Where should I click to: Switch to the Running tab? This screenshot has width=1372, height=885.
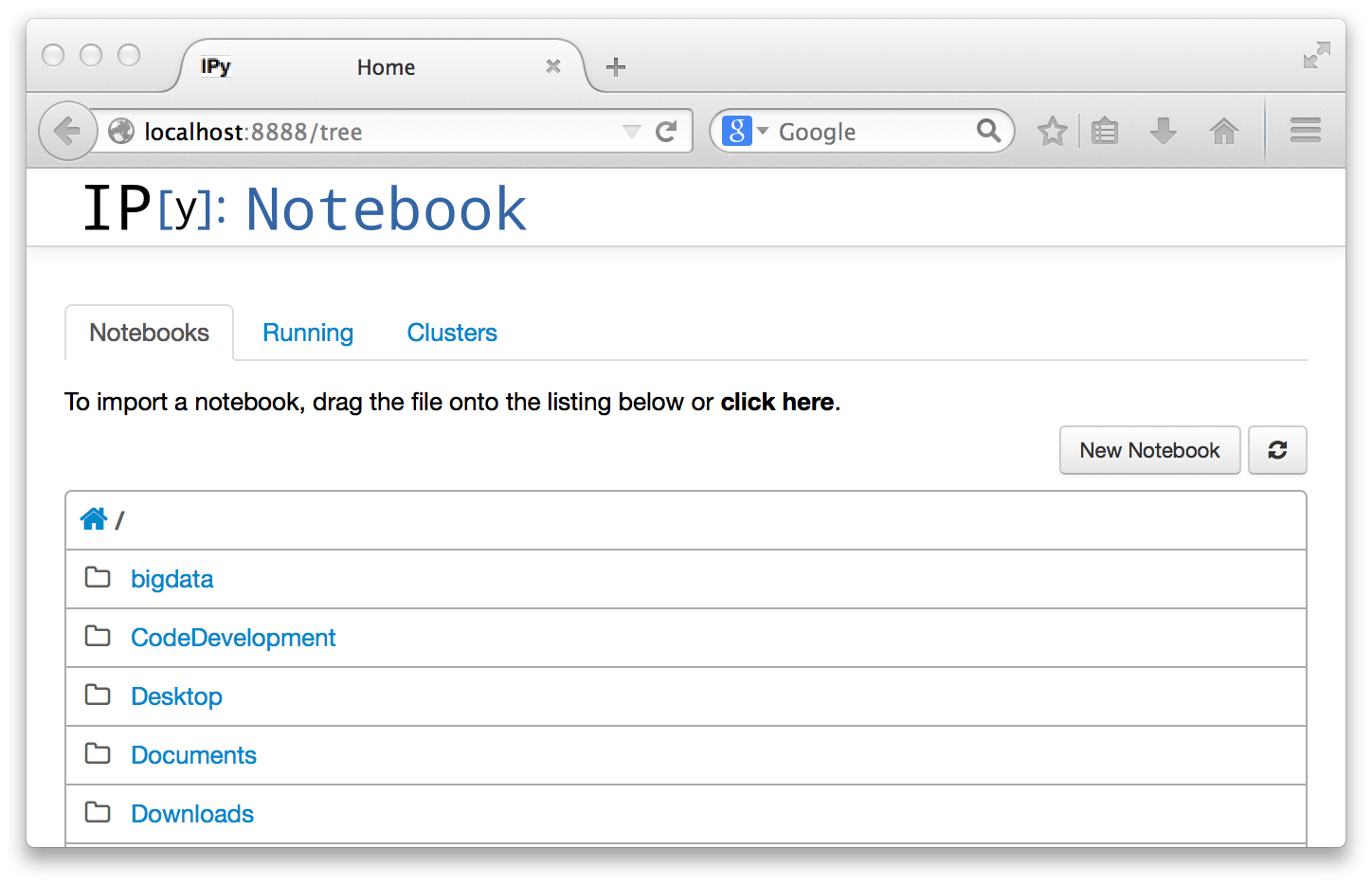tap(308, 333)
